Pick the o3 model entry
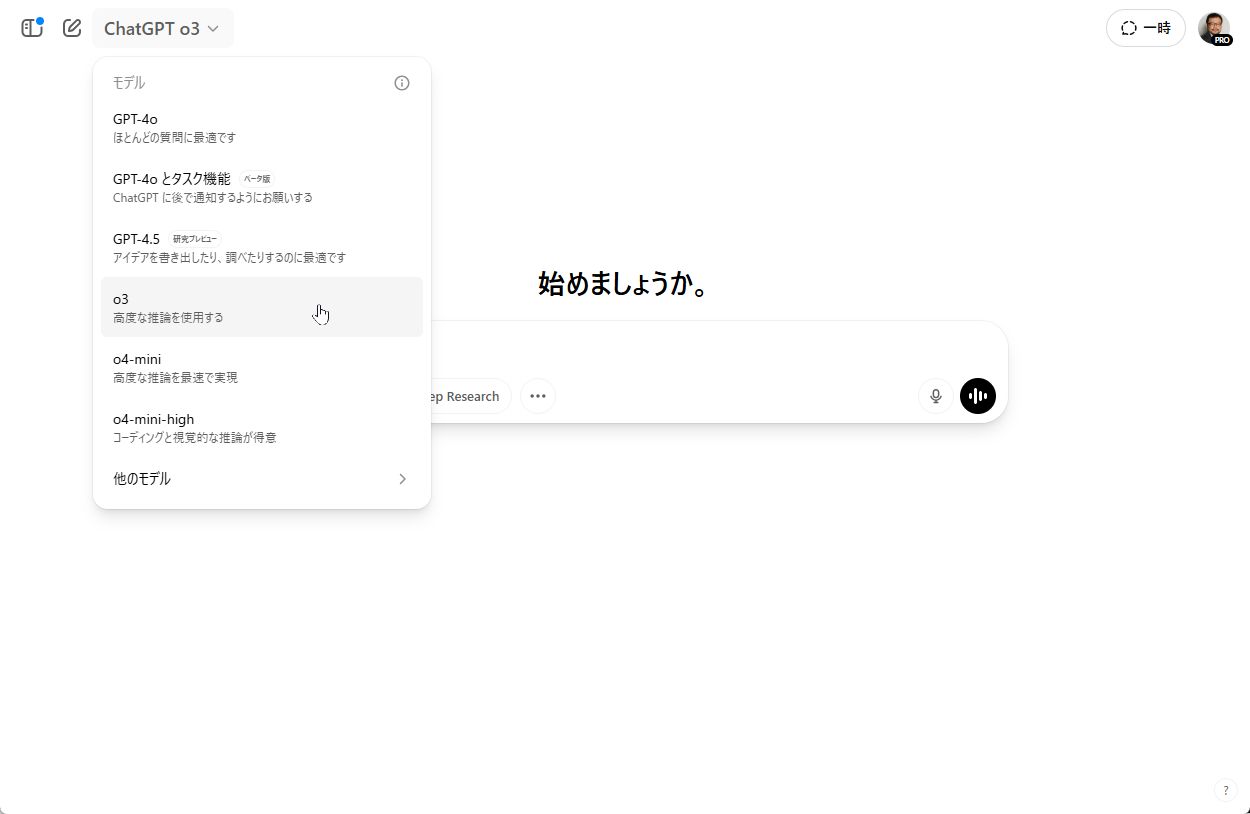Viewport: 1250px width, 814px height. pos(262,307)
